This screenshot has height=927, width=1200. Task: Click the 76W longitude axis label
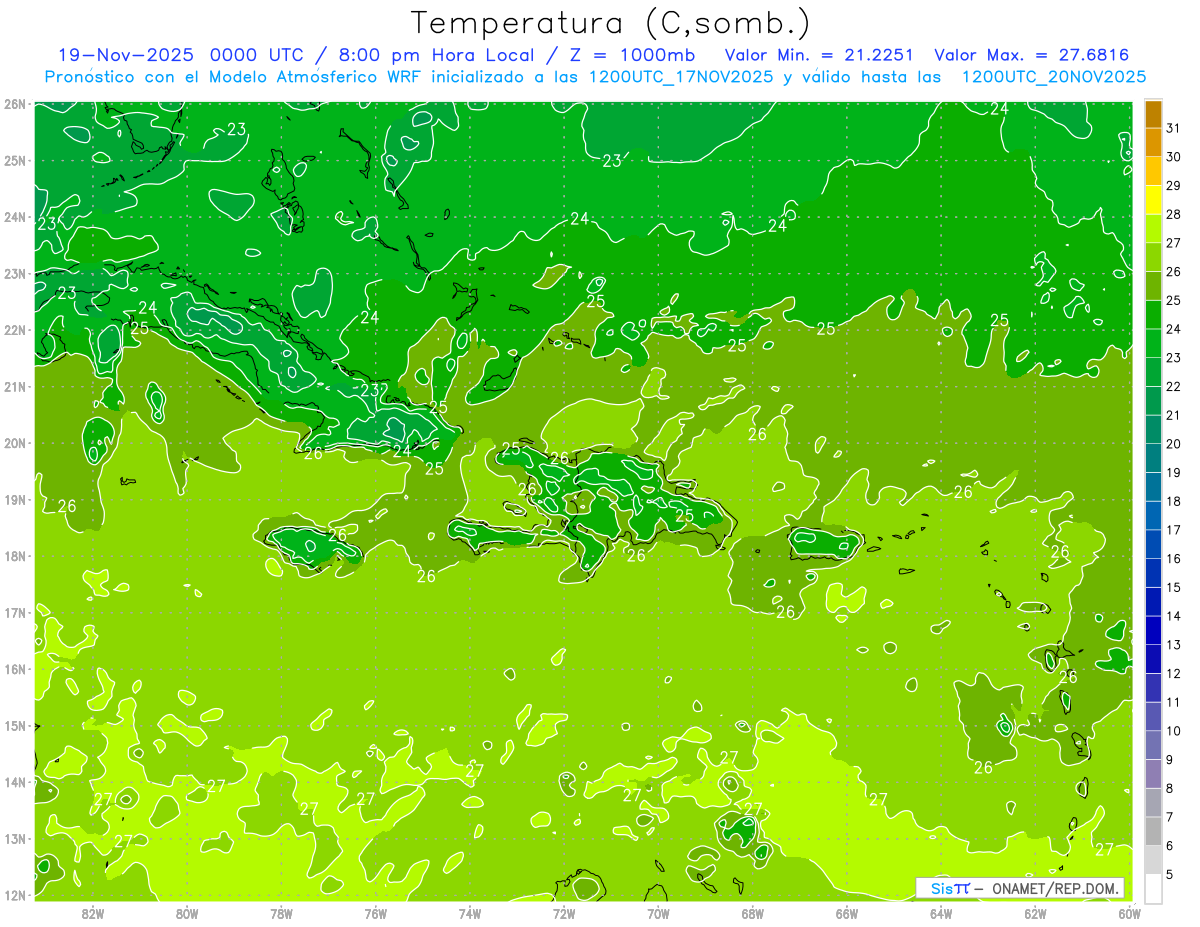(x=376, y=914)
